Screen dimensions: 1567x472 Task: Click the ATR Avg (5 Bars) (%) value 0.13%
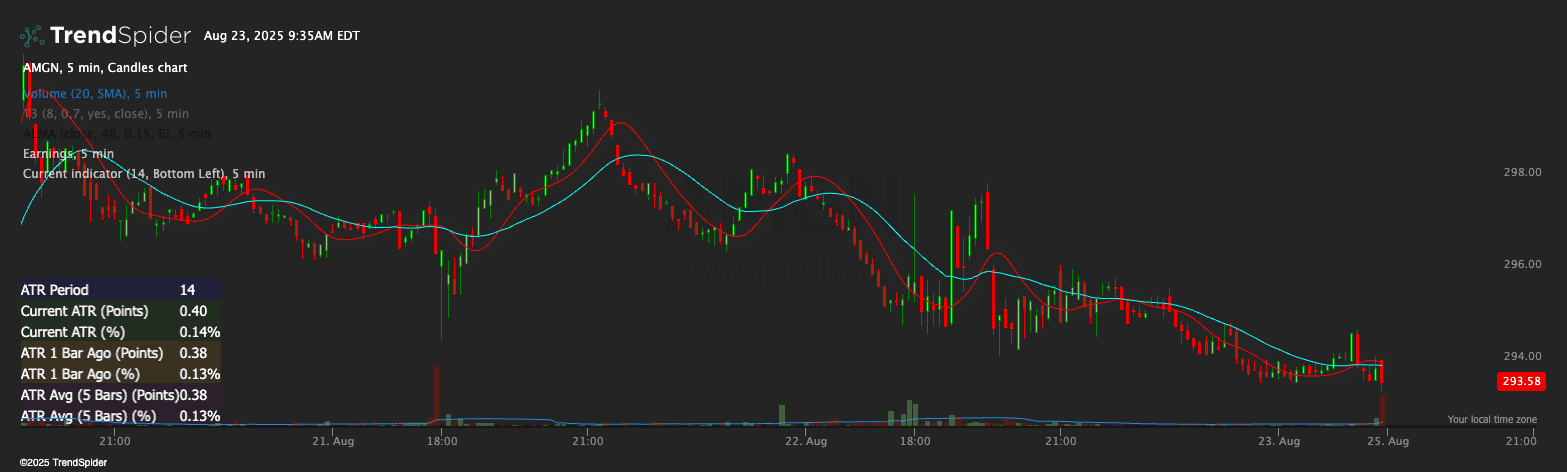coord(200,416)
